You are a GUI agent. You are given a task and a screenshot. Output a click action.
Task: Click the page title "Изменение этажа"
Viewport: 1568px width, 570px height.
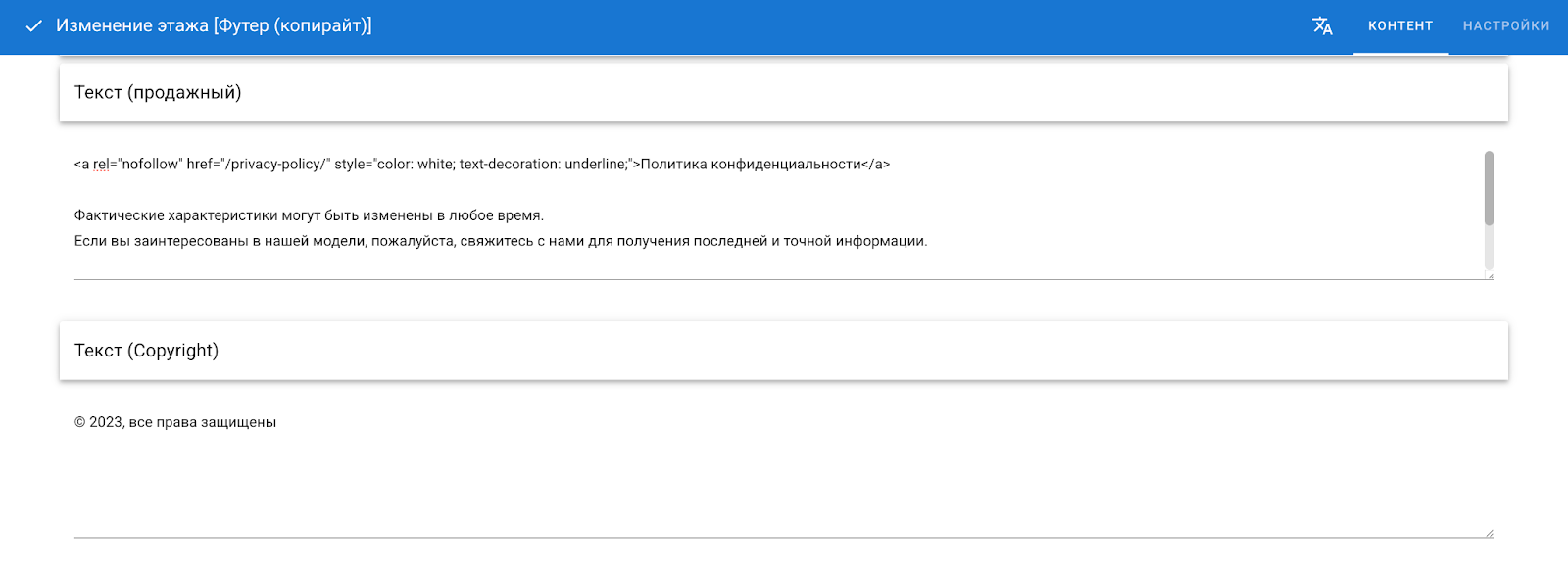pyautogui.click(x=132, y=26)
